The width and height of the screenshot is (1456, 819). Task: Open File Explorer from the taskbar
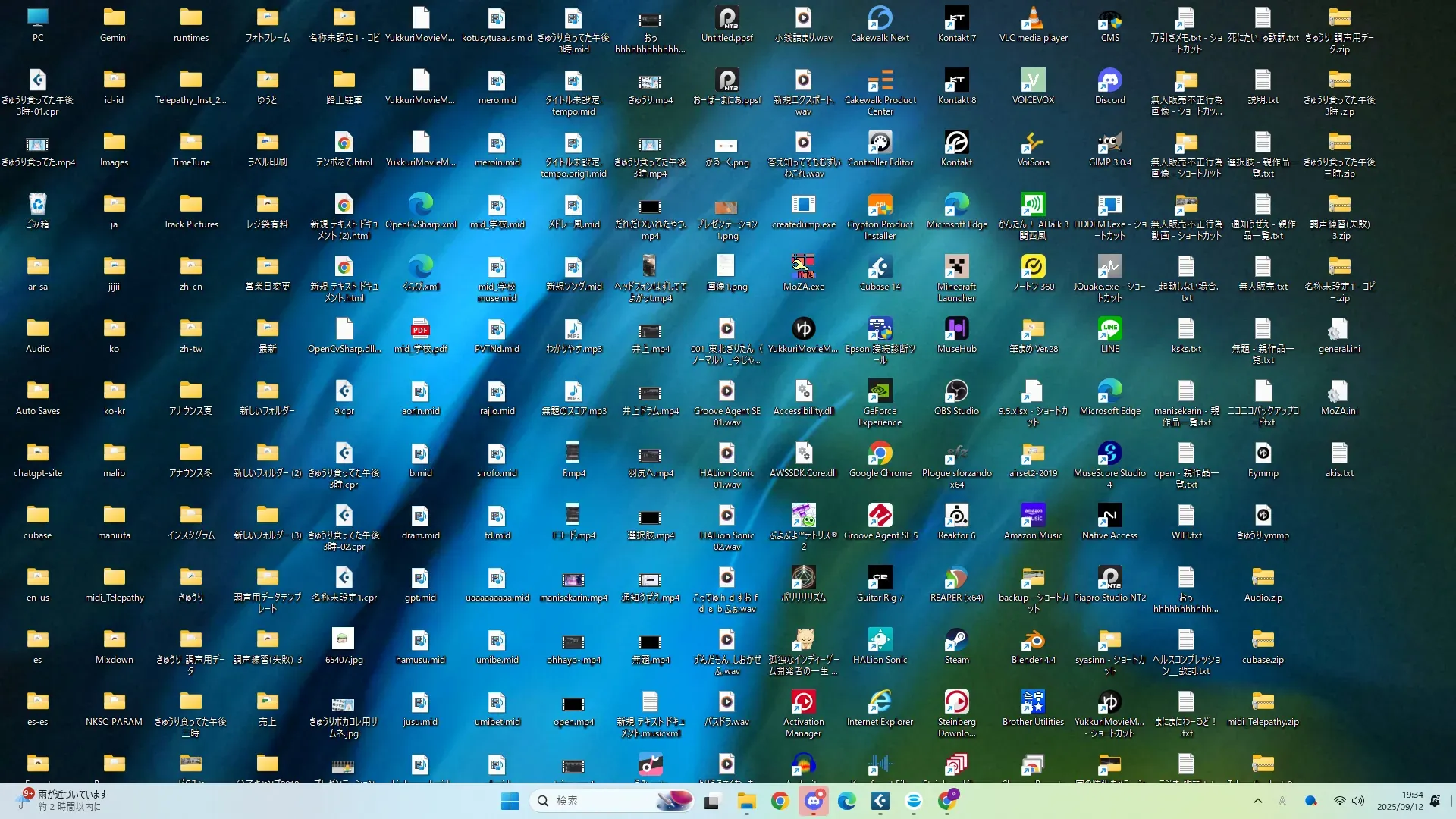pyautogui.click(x=746, y=801)
